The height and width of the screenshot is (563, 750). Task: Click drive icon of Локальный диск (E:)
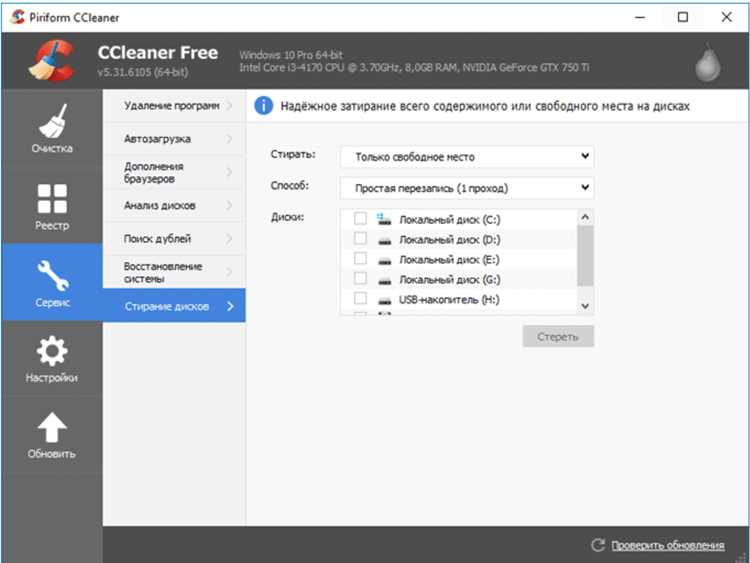(x=385, y=261)
